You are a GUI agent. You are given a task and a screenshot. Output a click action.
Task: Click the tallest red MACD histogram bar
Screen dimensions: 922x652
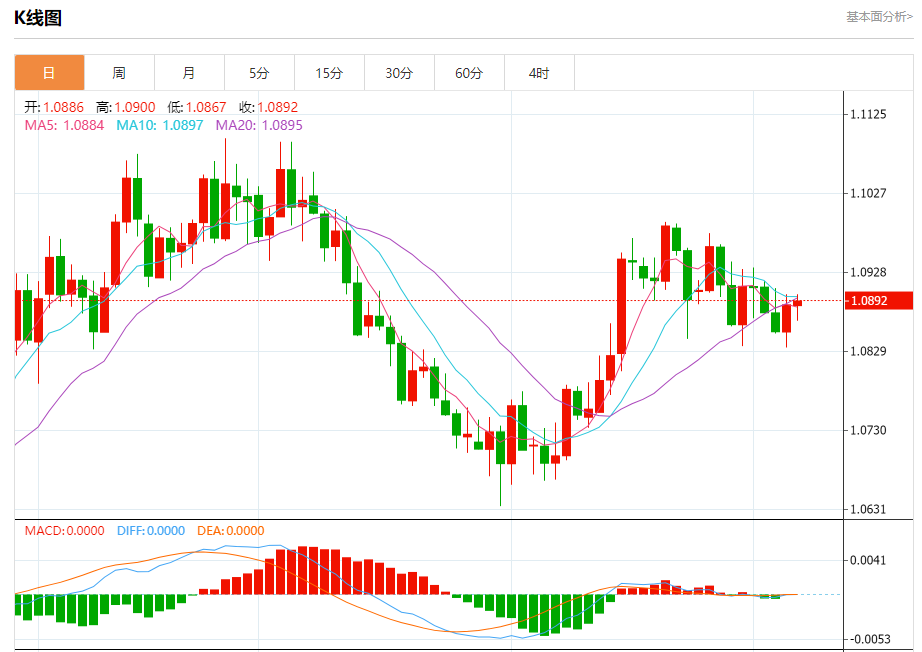tap(303, 570)
